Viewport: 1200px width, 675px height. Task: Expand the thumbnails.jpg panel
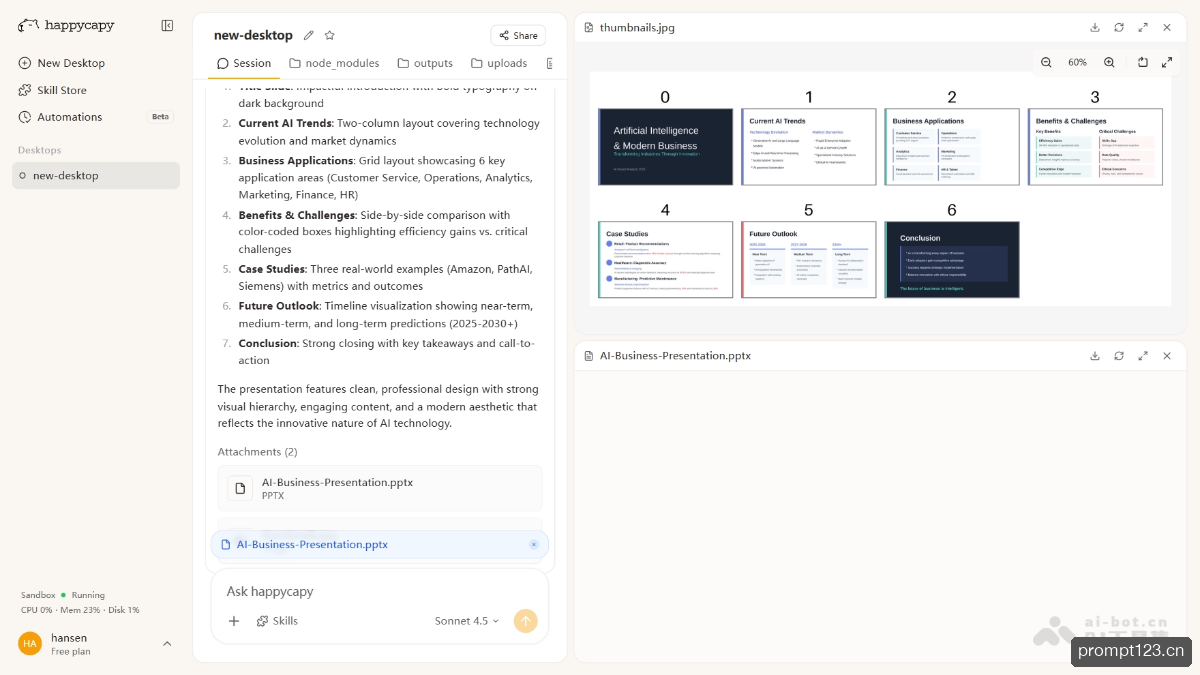tap(1143, 27)
